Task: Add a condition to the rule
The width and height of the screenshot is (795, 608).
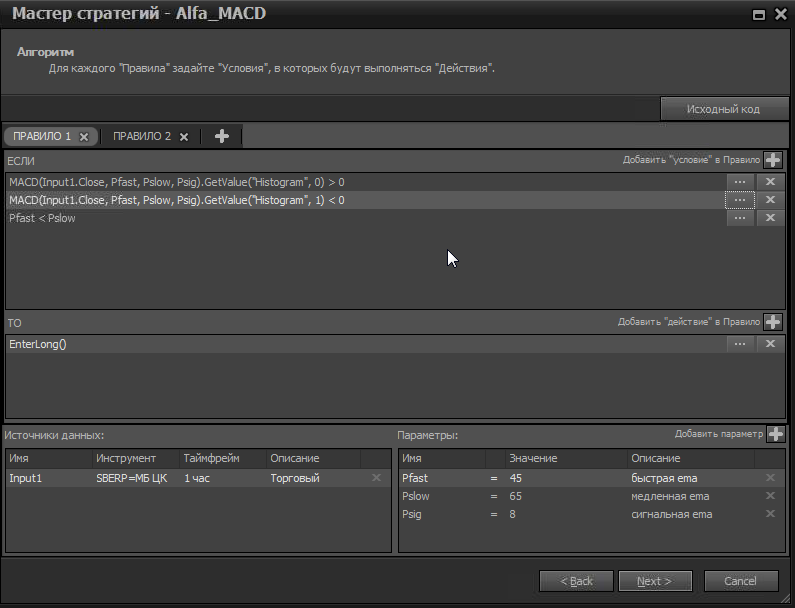Action: coord(773,160)
